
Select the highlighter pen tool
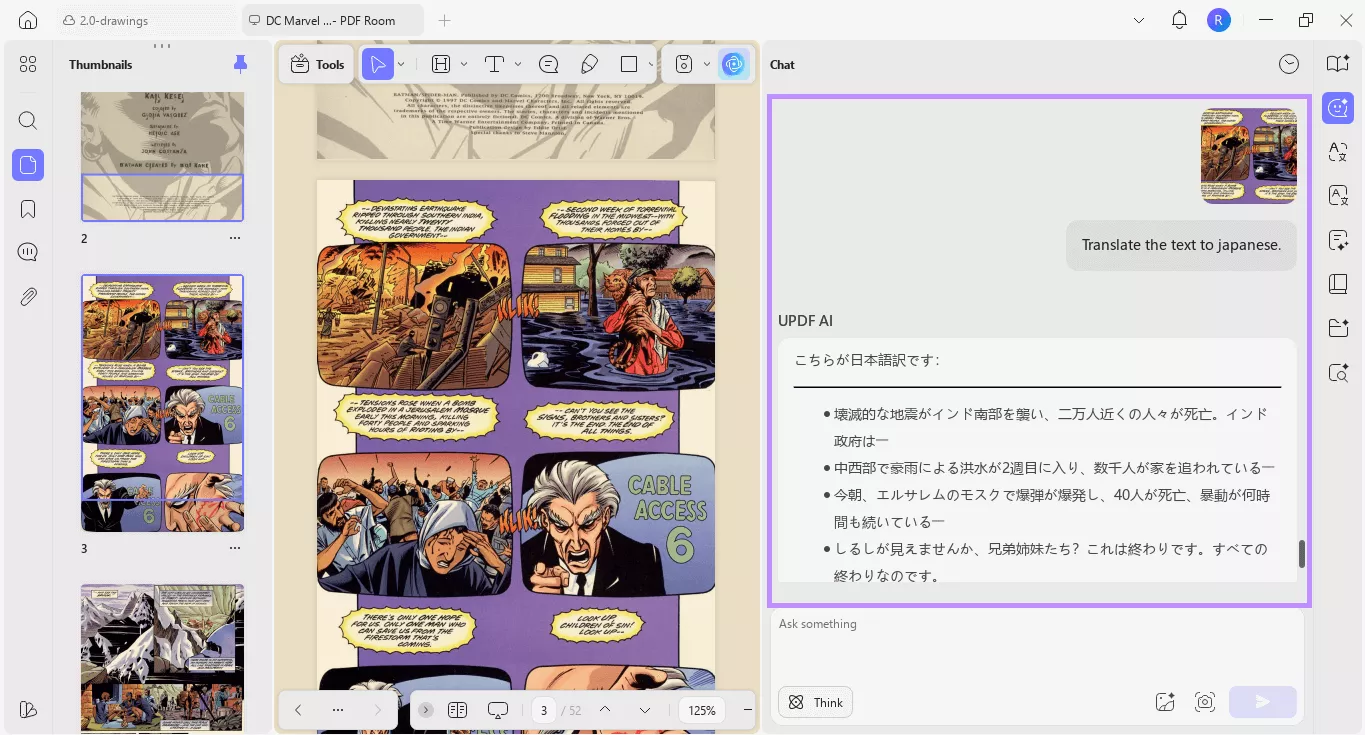click(x=589, y=63)
